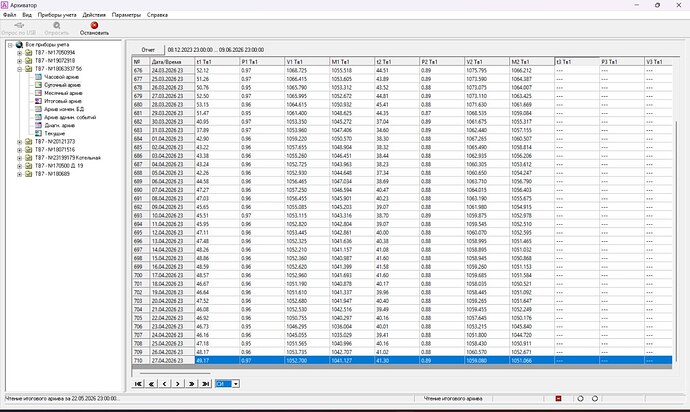Viewport: 690px width, 412px height.
Task: Select the Итоговый архив tree icon
Action: tap(38, 101)
